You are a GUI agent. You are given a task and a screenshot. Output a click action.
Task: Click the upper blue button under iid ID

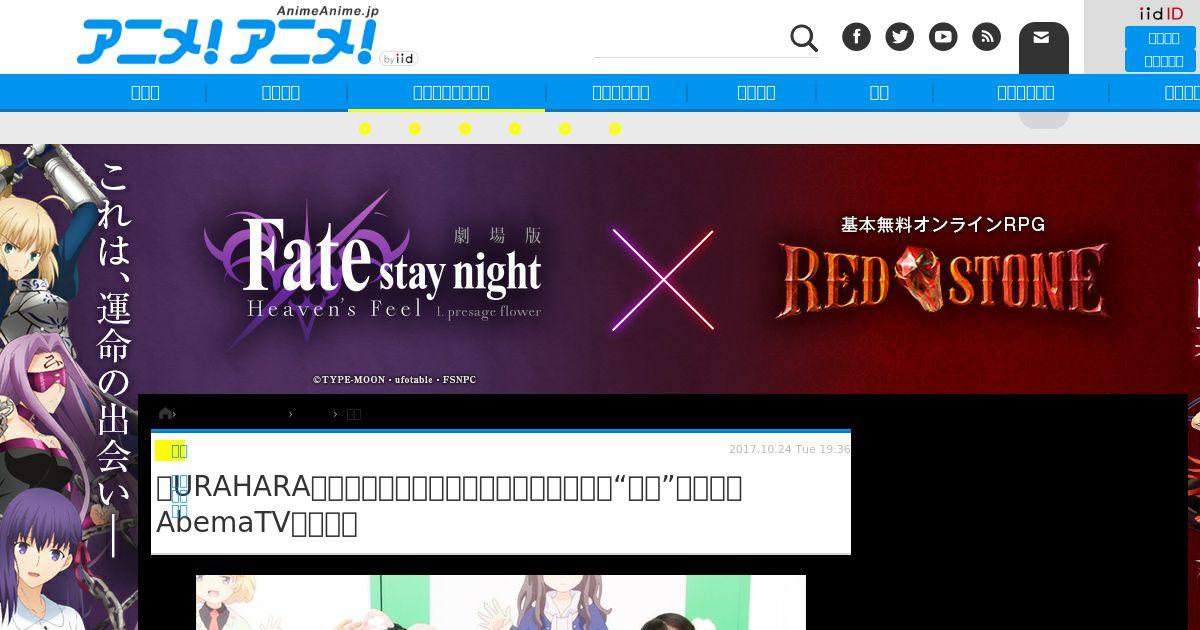pyautogui.click(x=1160, y=38)
